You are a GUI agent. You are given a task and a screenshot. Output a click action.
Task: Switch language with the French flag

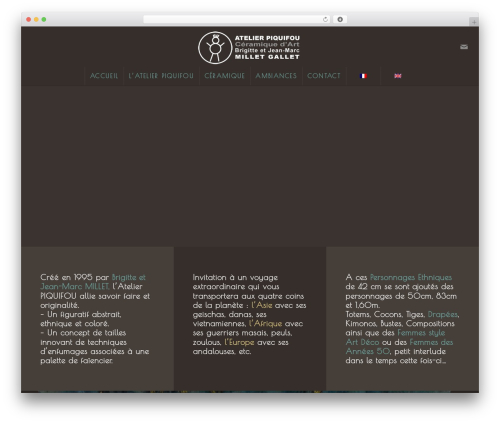363,76
